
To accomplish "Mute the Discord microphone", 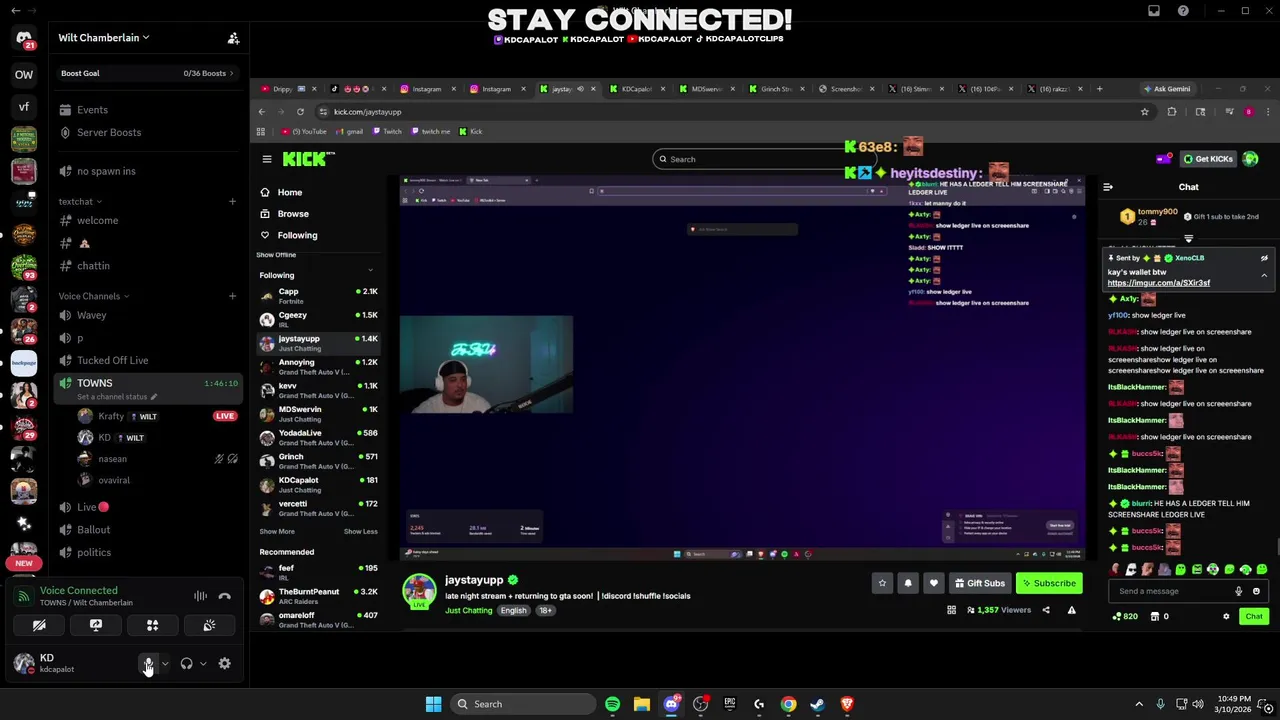I will 148,664.
